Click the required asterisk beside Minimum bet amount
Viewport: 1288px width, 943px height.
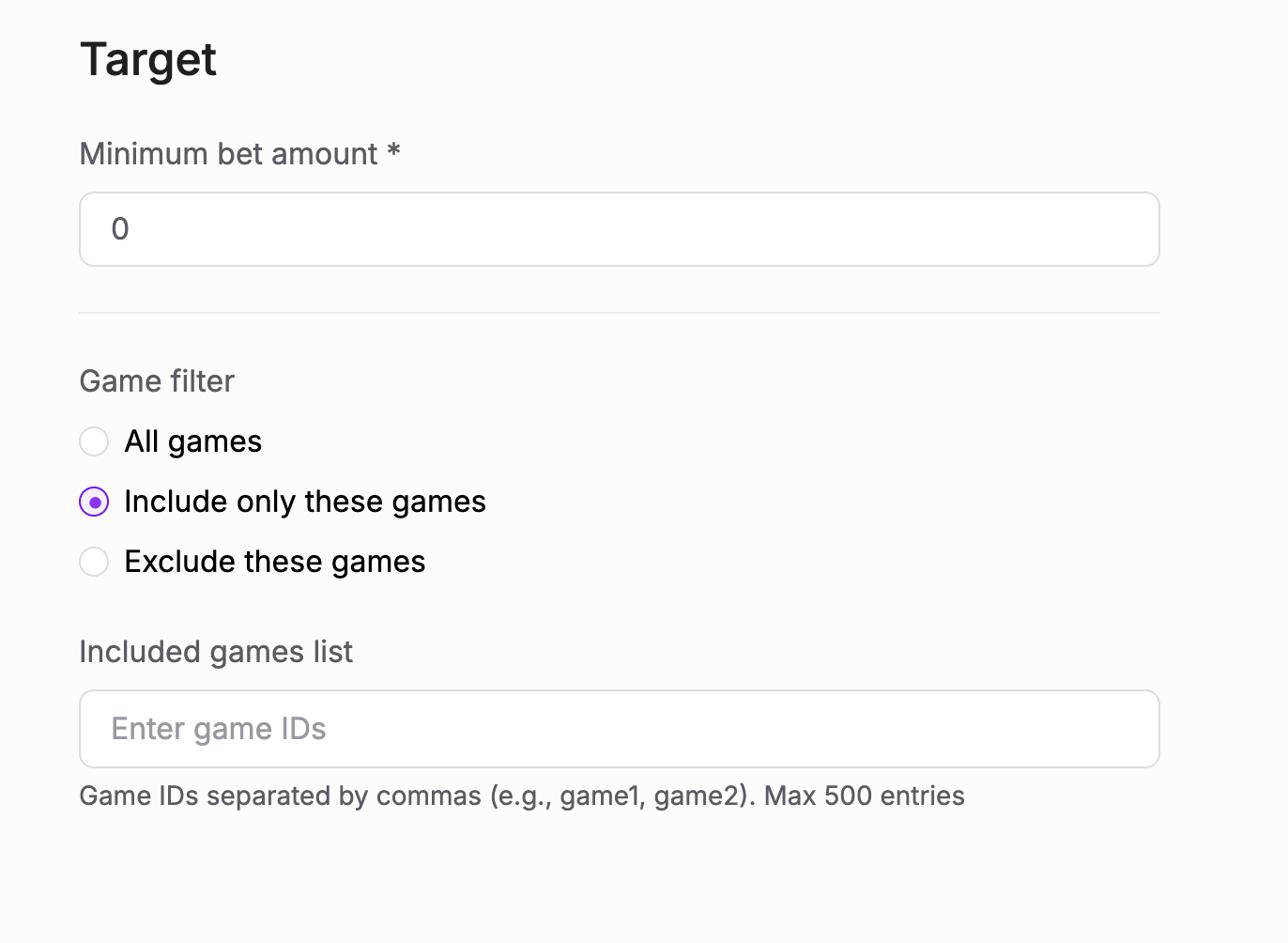click(394, 151)
